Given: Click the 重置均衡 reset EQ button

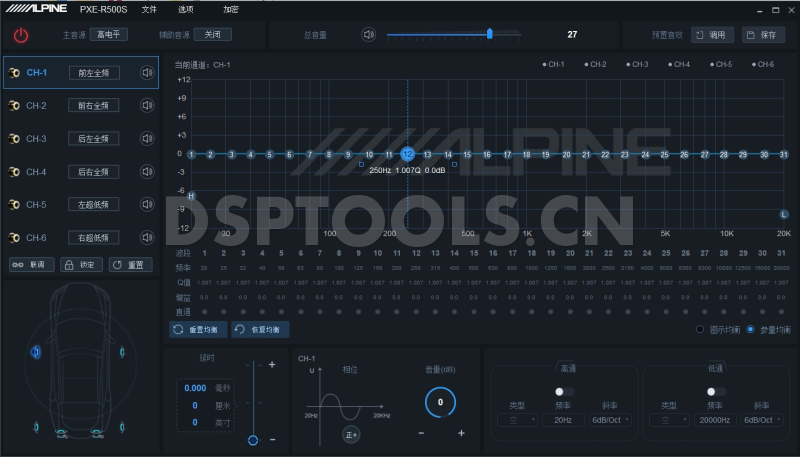Looking at the screenshot, I should [198, 329].
